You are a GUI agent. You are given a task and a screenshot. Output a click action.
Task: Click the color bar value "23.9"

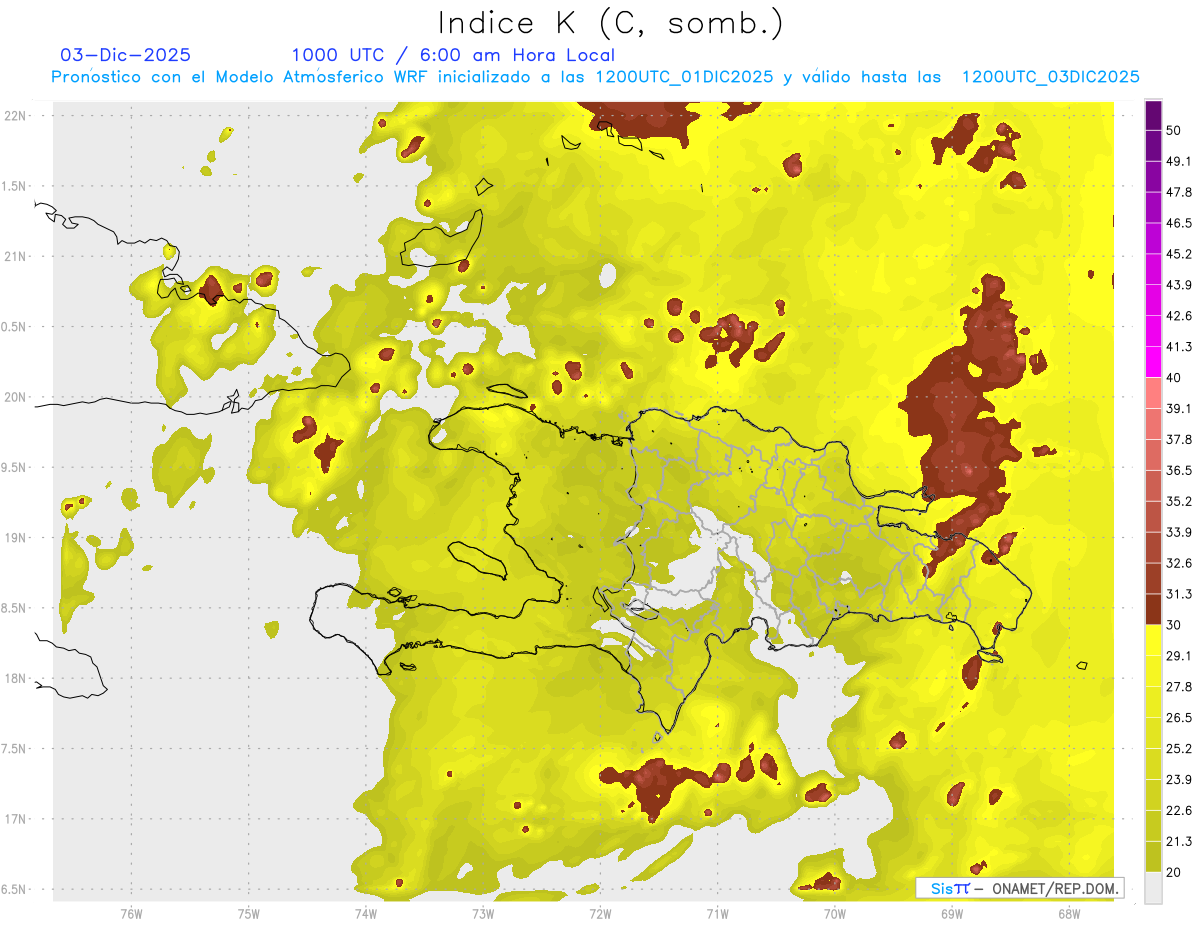click(1179, 780)
